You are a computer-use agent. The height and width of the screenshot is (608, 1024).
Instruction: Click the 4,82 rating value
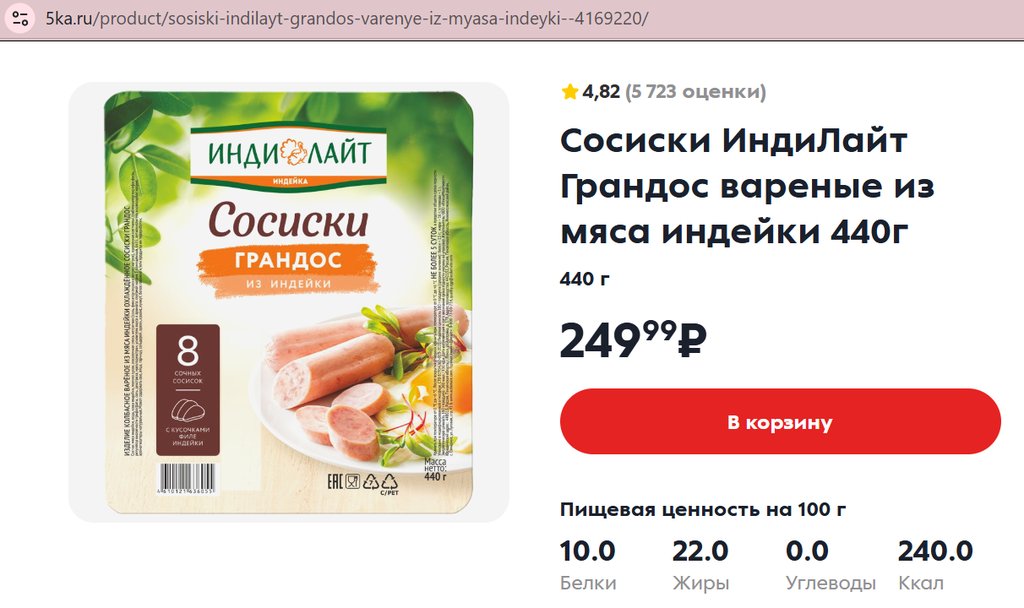[x=601, y=91]
